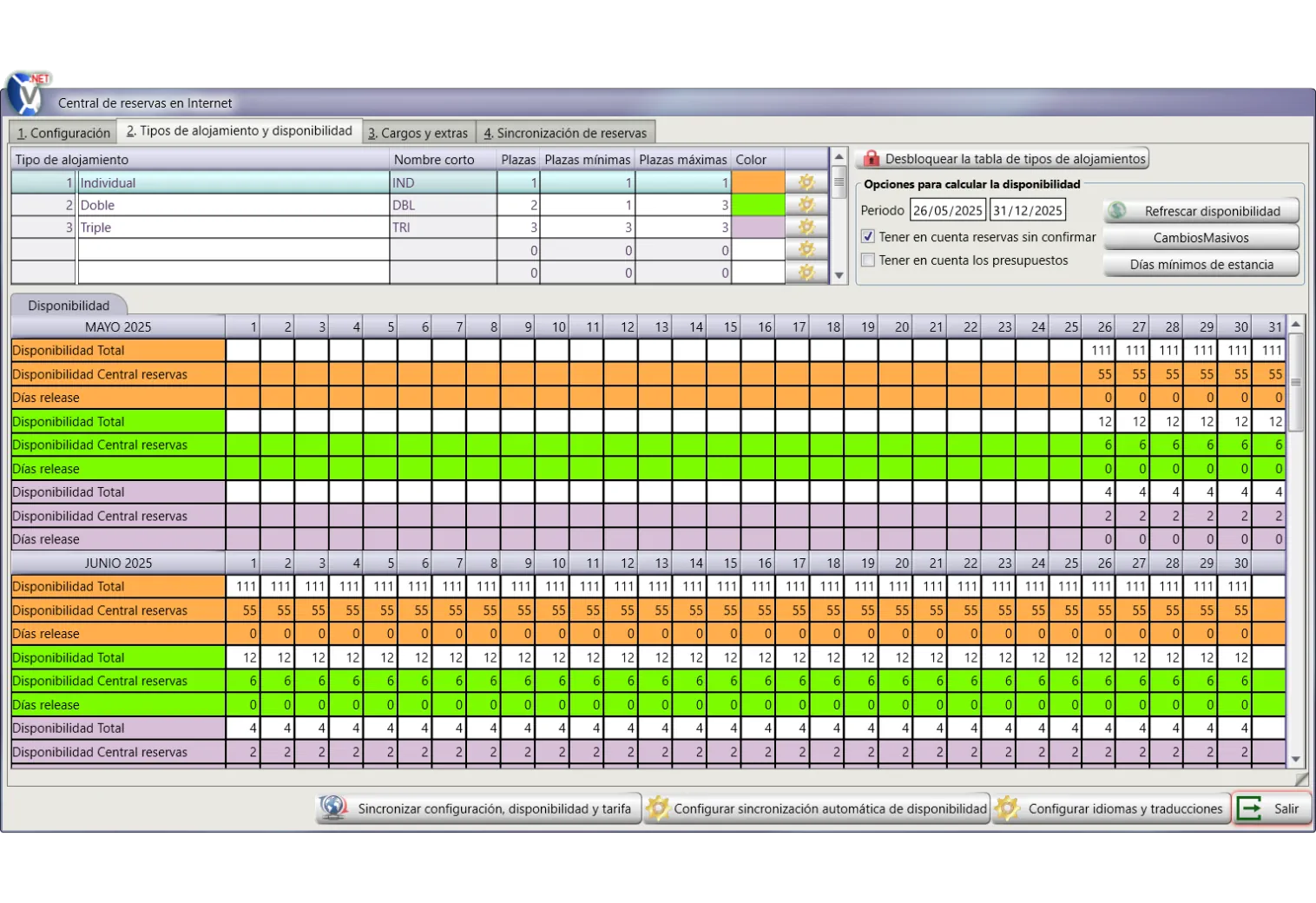Click the Días mínimos de estancia button
Viewport: 1316px width, 903px height.
pyautogui.click(x=1201, y=265)
